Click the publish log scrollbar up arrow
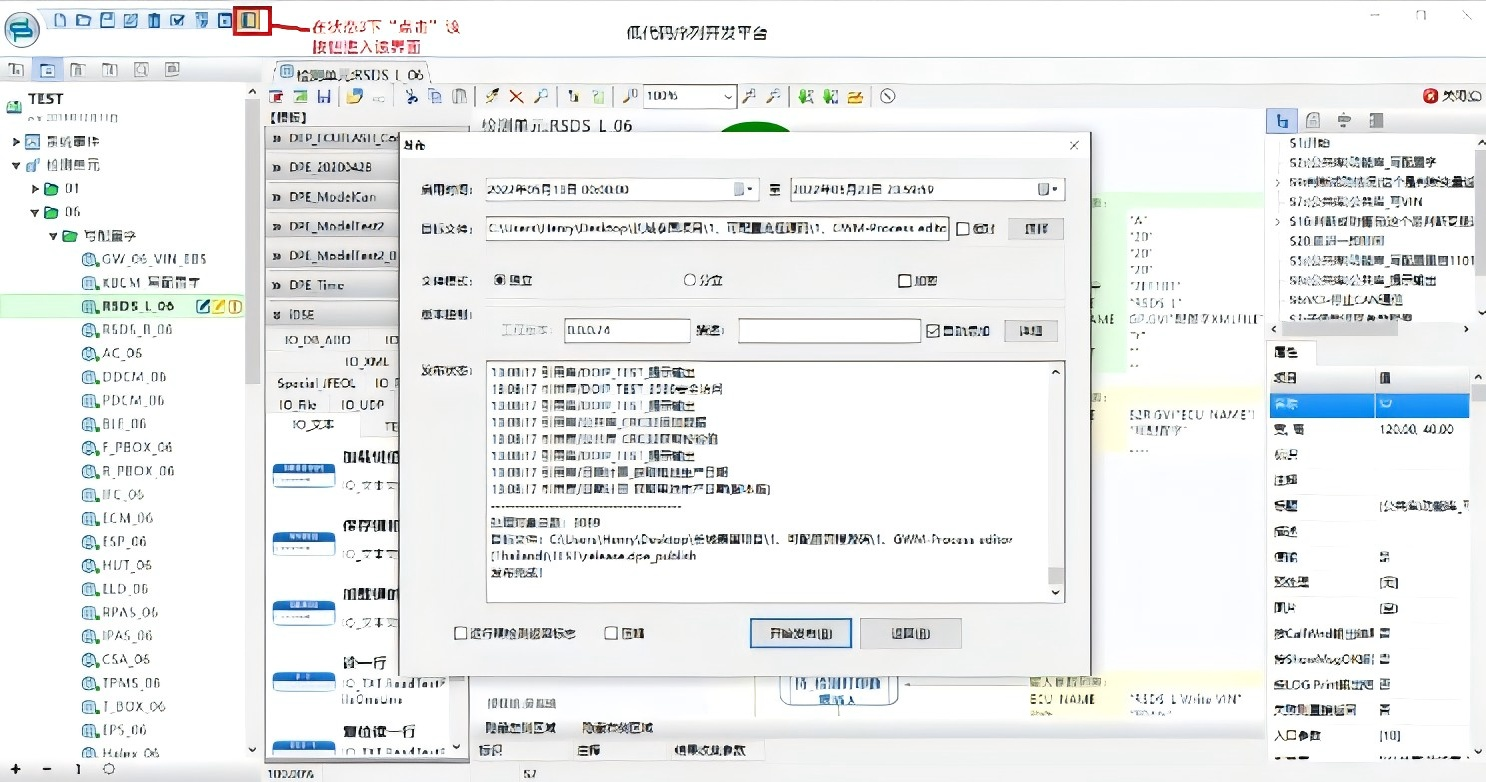The width and height of the screenshot is (1486, 782). point(1056,371)
